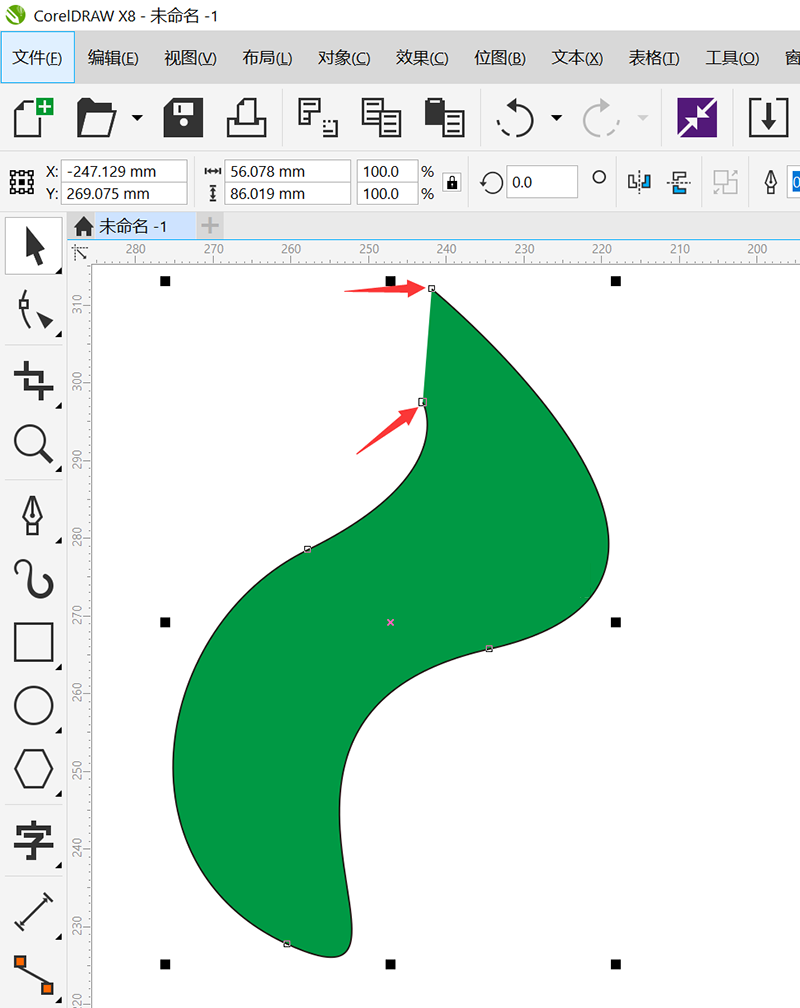Click the object width field 56.078 mm
The height and width of the screenshot is (1008, 800).
pyautogui.click(x=287, y=171)
